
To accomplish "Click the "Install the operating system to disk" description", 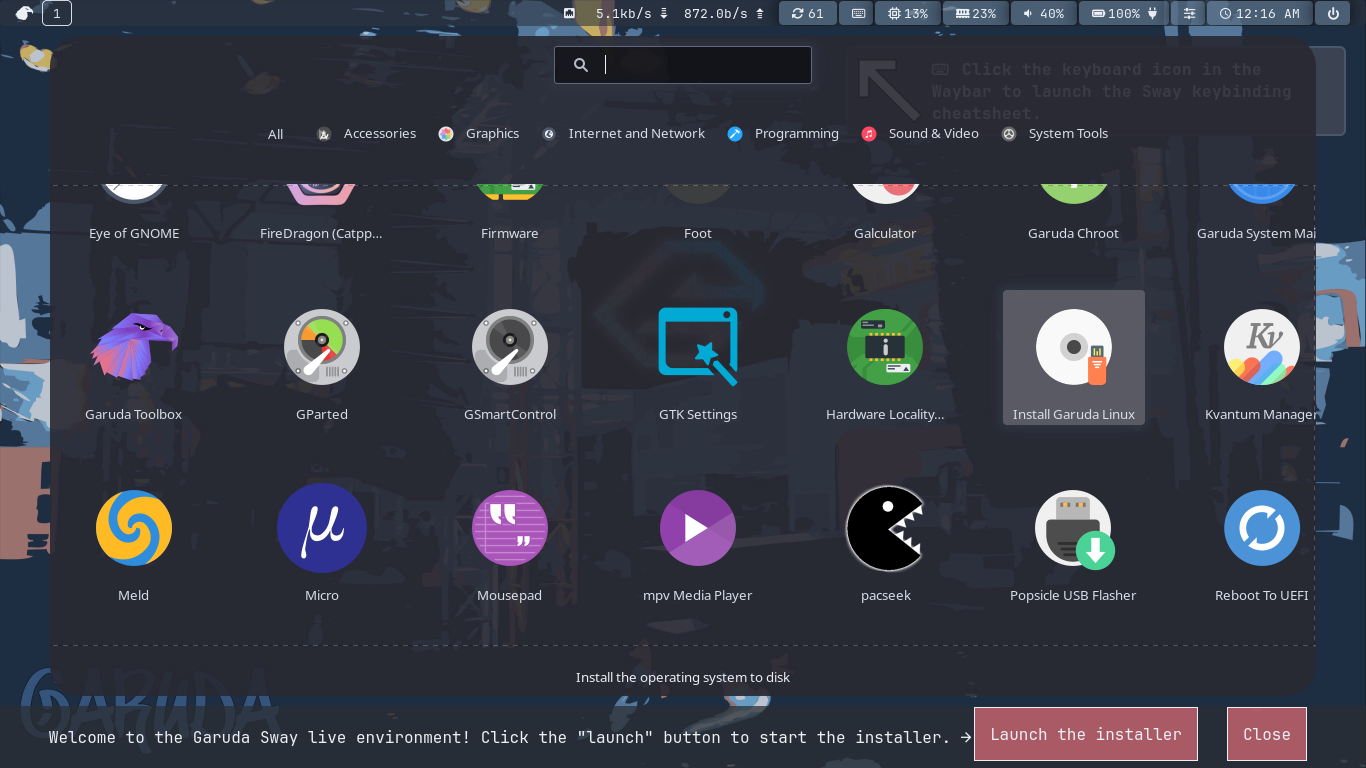I will tap(683, 677).
